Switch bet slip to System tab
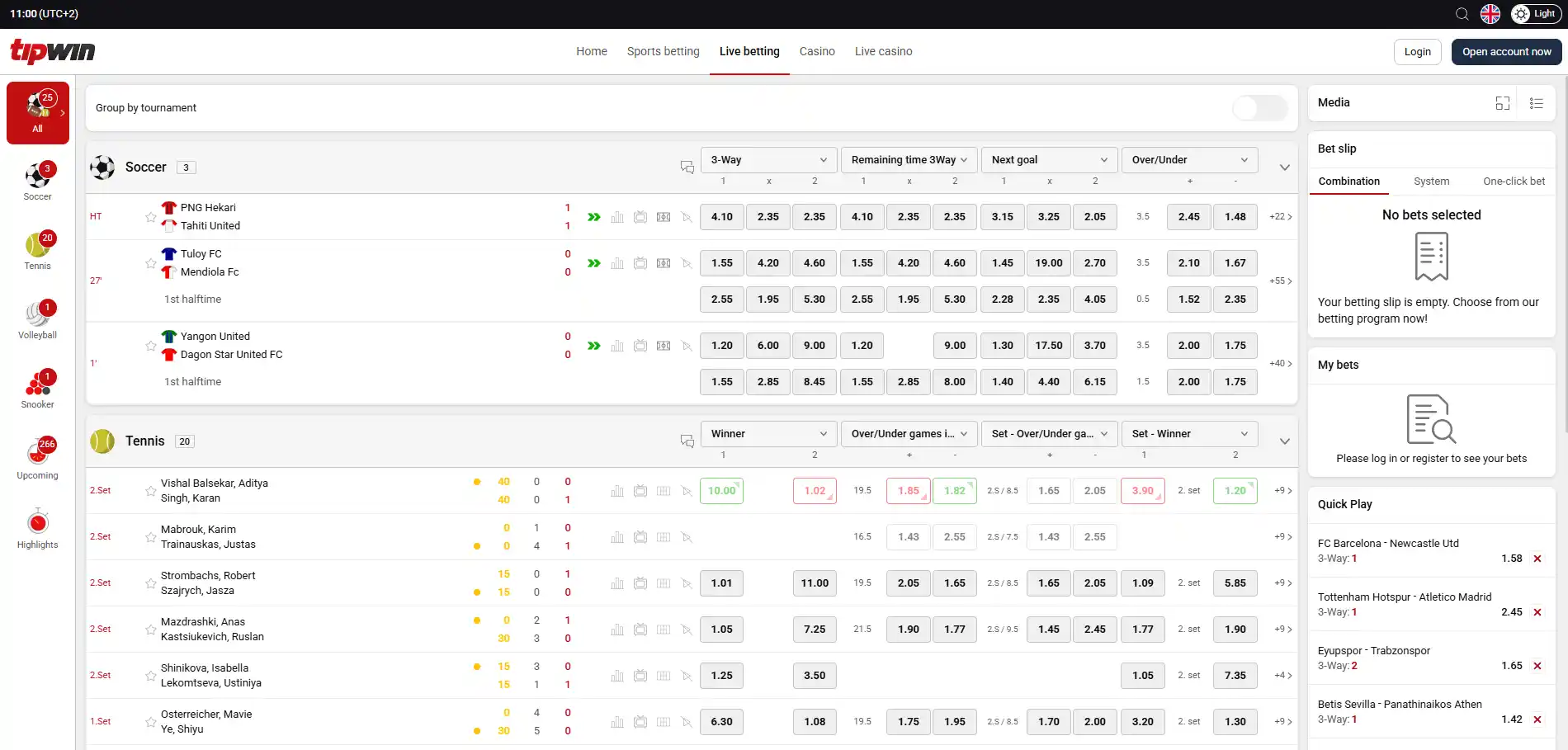 point(1431,182)
